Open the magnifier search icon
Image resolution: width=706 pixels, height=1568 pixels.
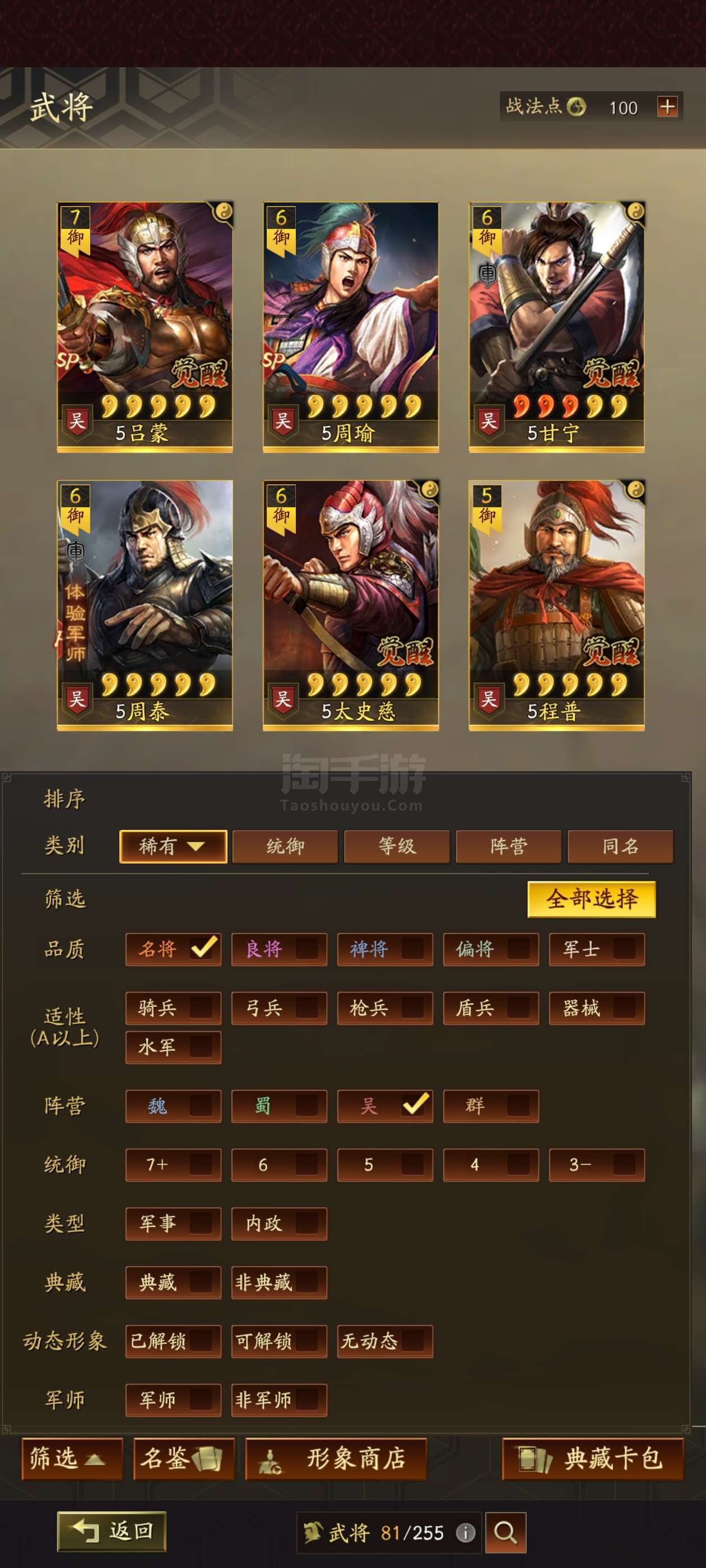[x=505, y=1532]
